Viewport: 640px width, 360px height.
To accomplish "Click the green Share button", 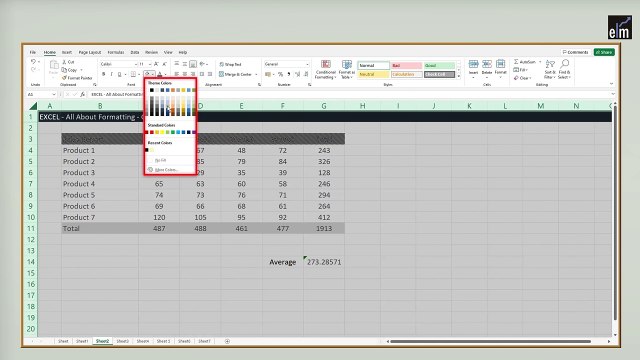I will (x=604, y=52).
